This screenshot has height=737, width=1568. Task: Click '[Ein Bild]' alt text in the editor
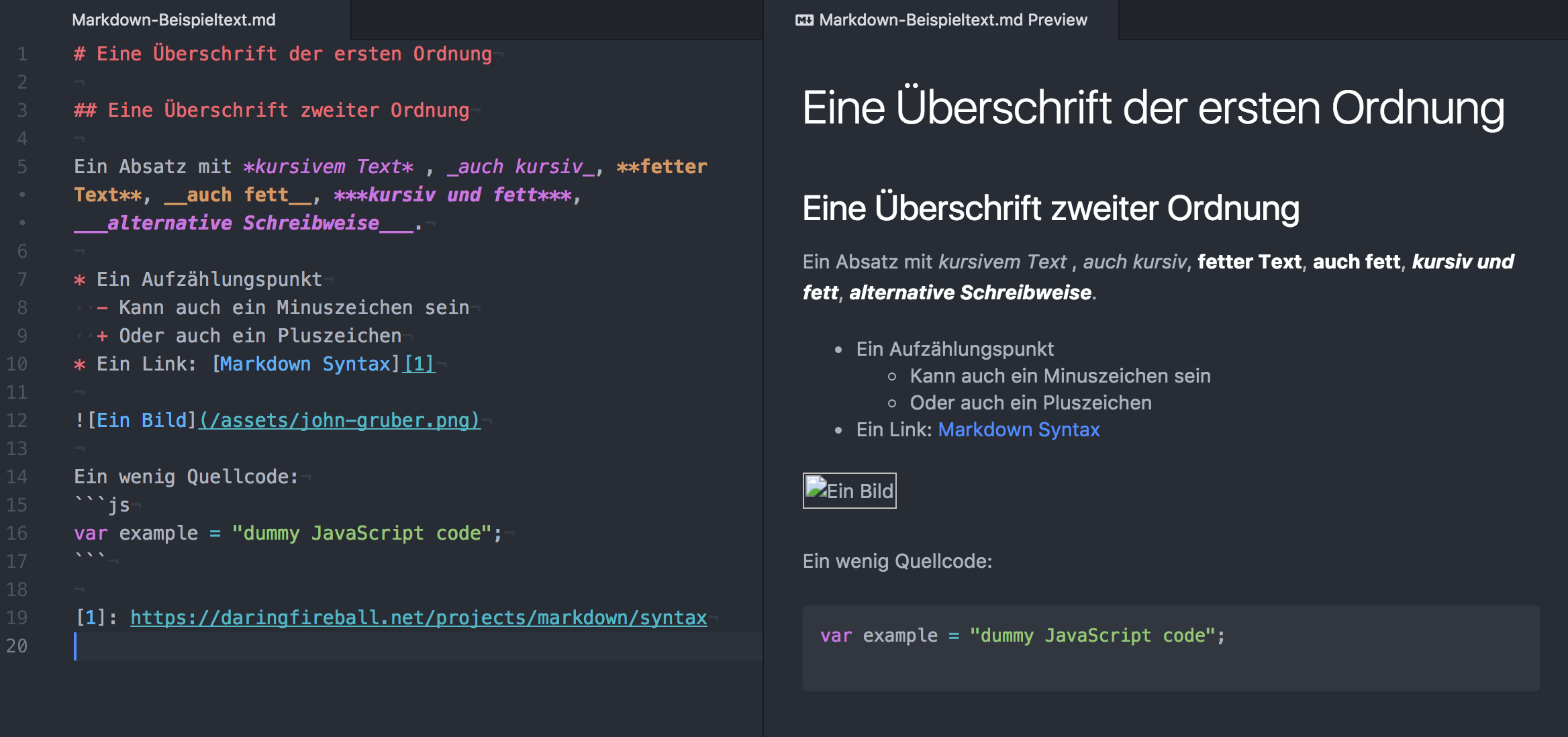tap(142, 420)
